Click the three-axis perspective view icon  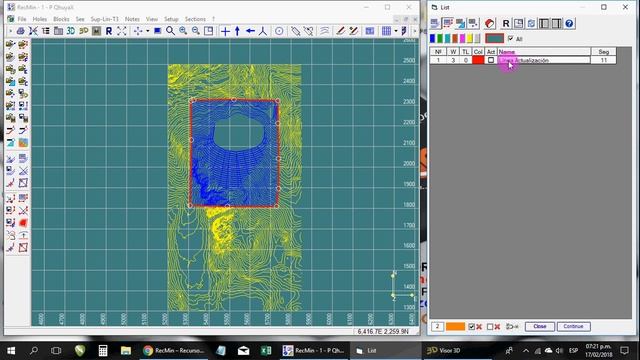tap(262, 31)
